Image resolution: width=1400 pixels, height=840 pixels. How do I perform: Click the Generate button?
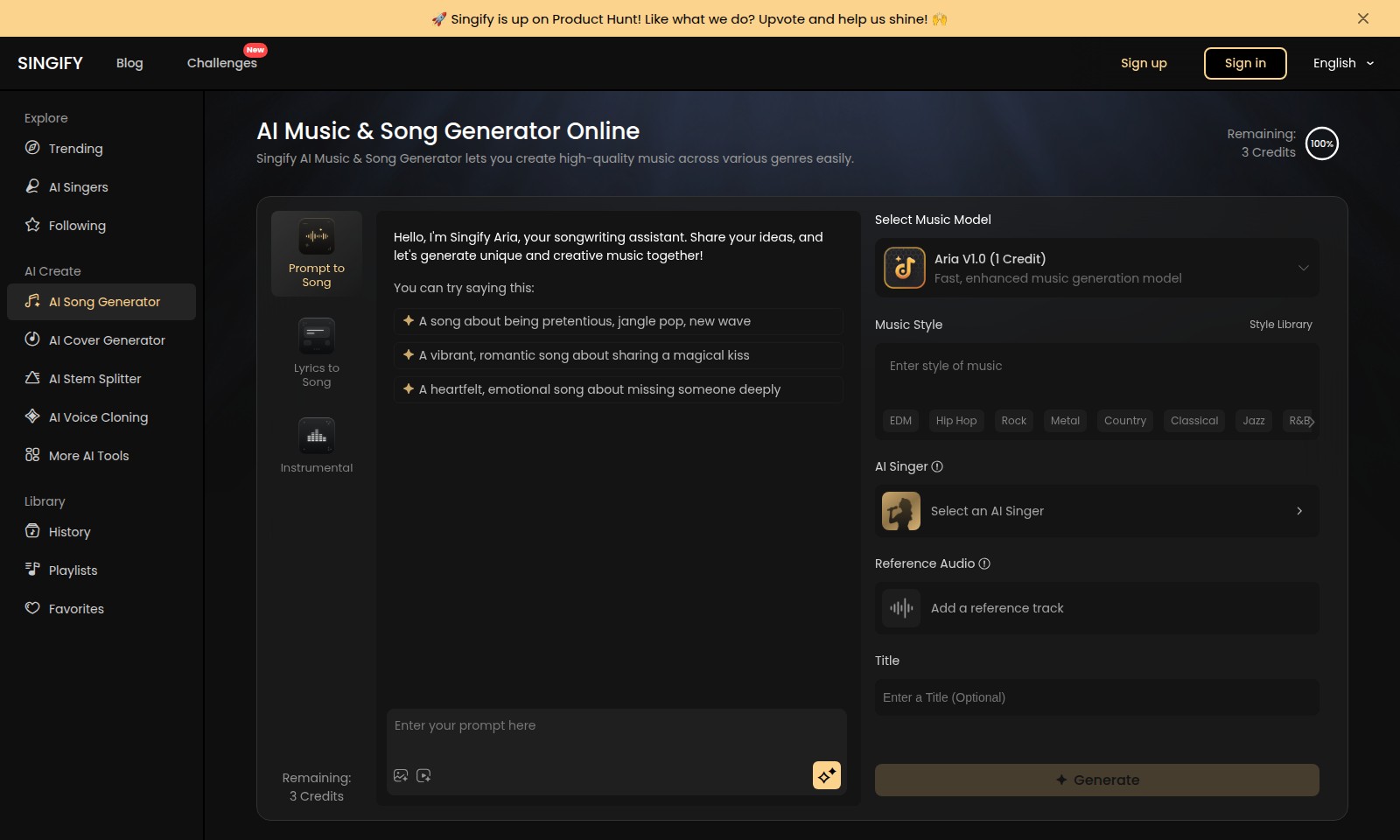coord(1097,780)
